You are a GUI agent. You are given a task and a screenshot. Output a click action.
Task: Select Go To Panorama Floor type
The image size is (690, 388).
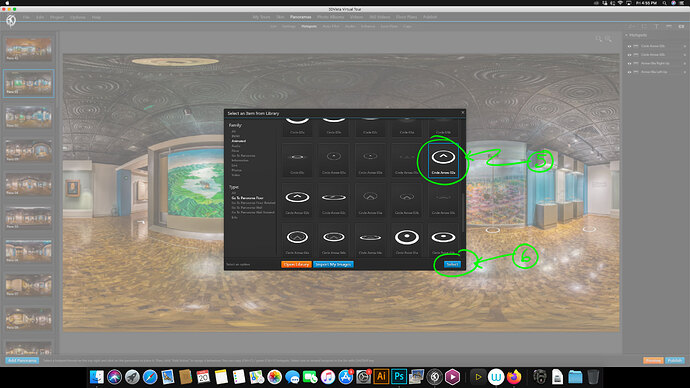247,198
